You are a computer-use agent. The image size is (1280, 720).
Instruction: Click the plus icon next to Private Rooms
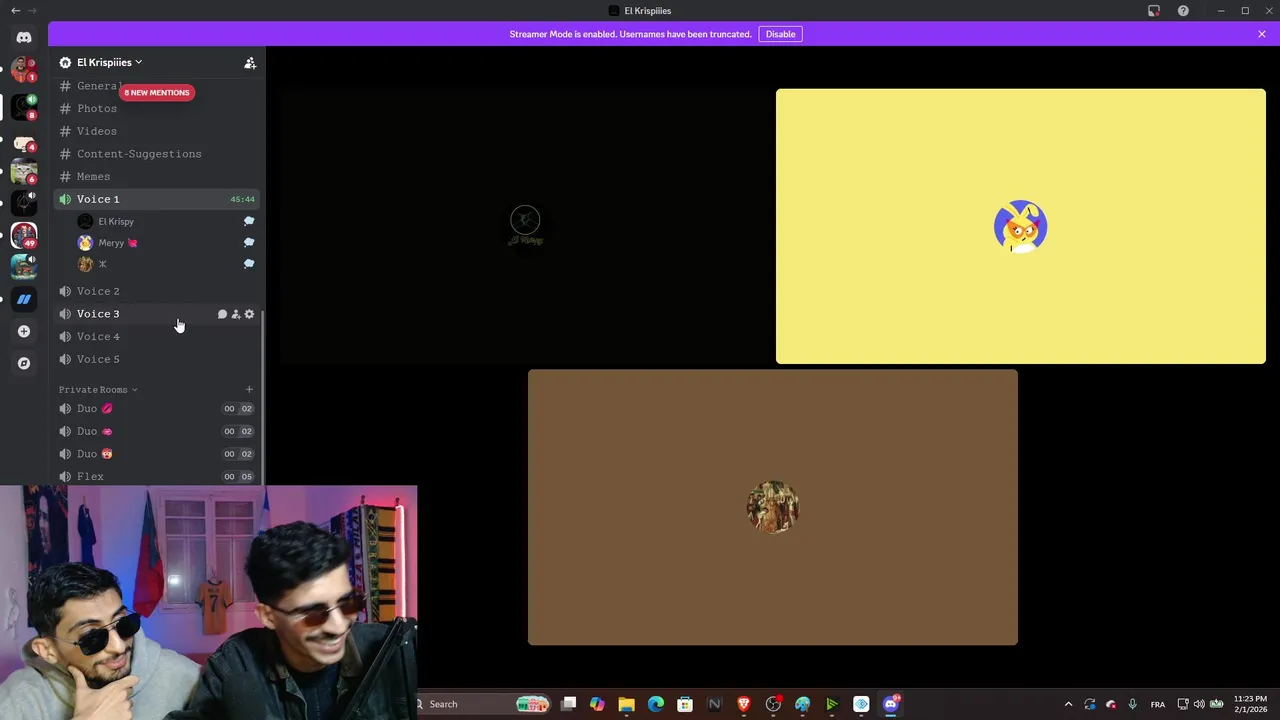[249, 389]
